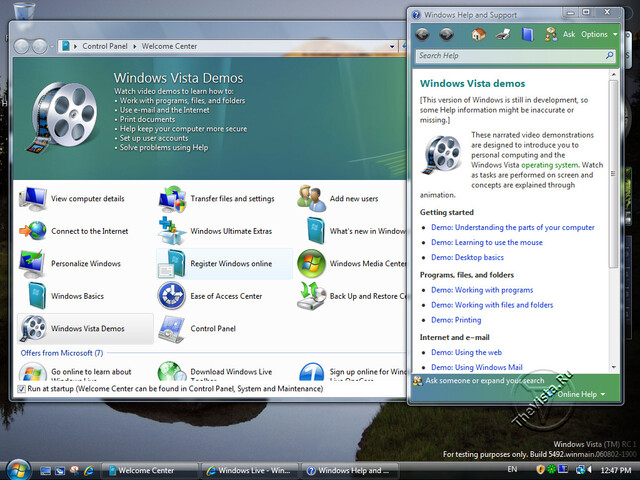Switch to Windows Live taskbar button
The width and height of the screenshot is (640, 480).
tap(250, 471)
